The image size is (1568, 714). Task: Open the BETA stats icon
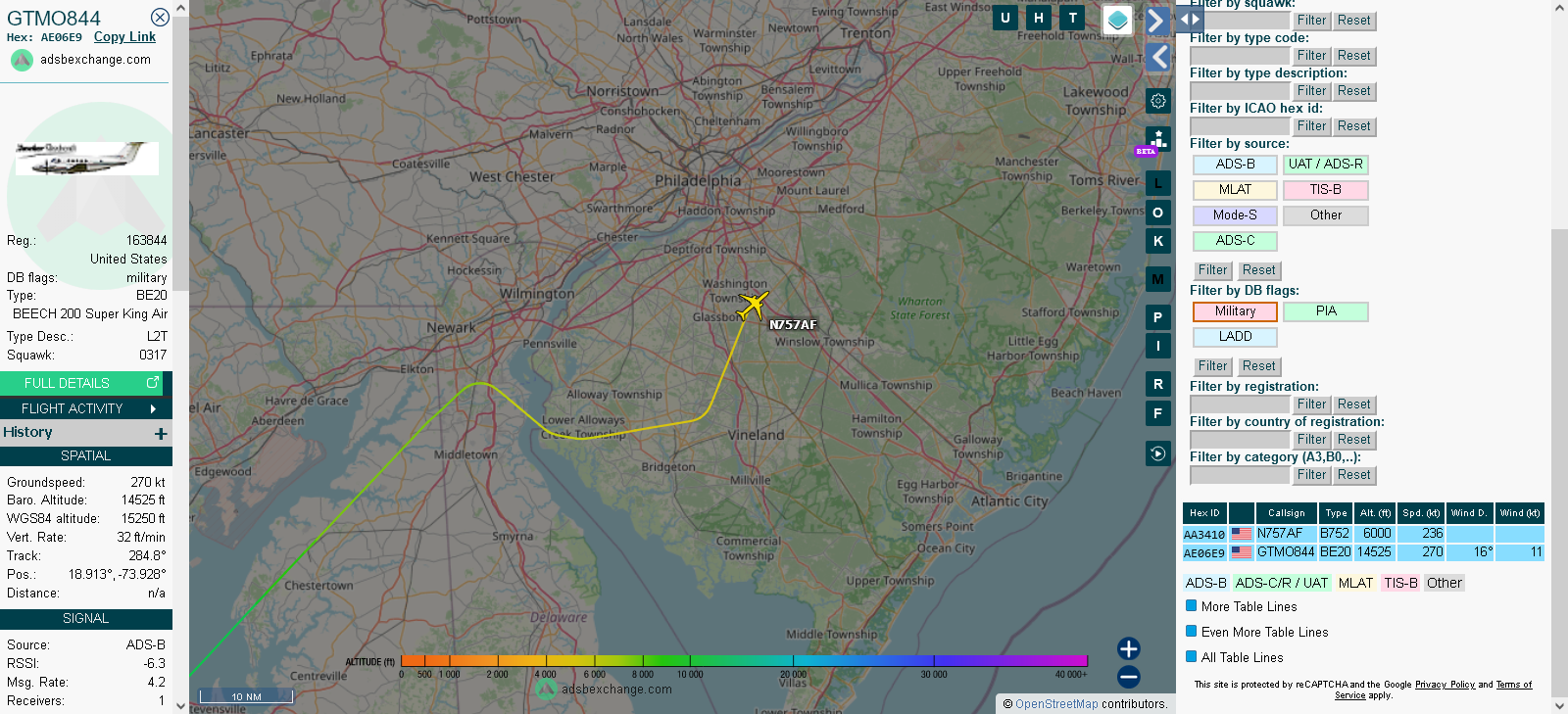(1156, 141)
